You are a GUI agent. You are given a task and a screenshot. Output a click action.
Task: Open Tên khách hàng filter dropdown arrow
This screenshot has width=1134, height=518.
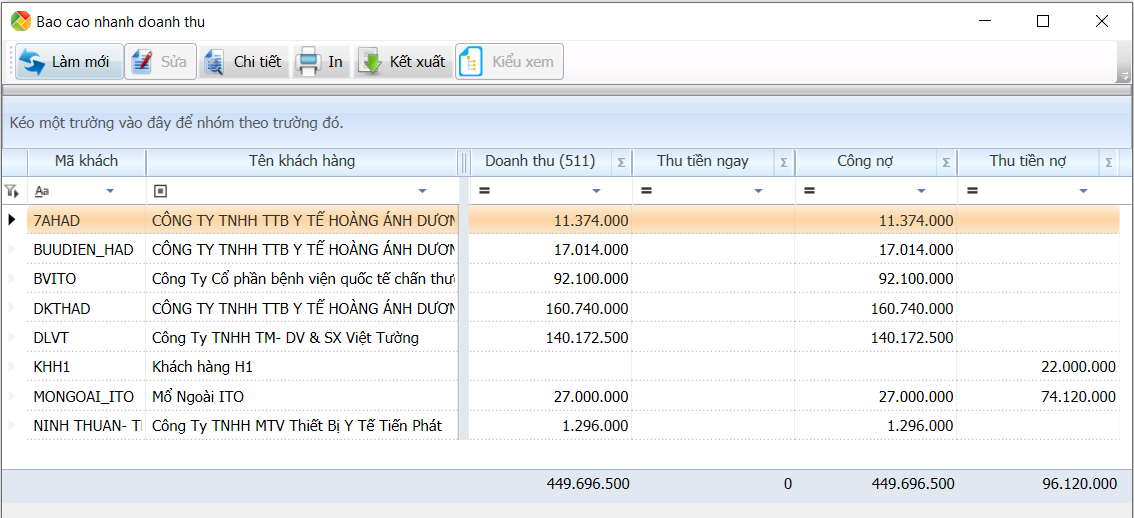(422, 191)
